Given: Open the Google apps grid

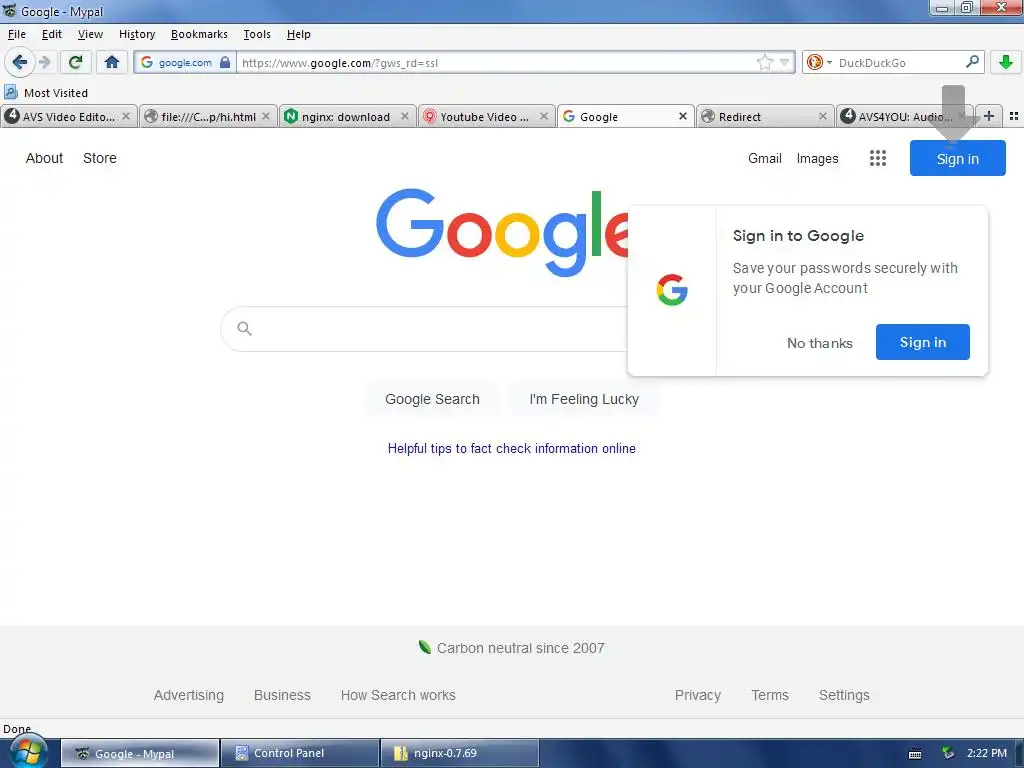Looking at the screenshot, I should coord(878,158).
